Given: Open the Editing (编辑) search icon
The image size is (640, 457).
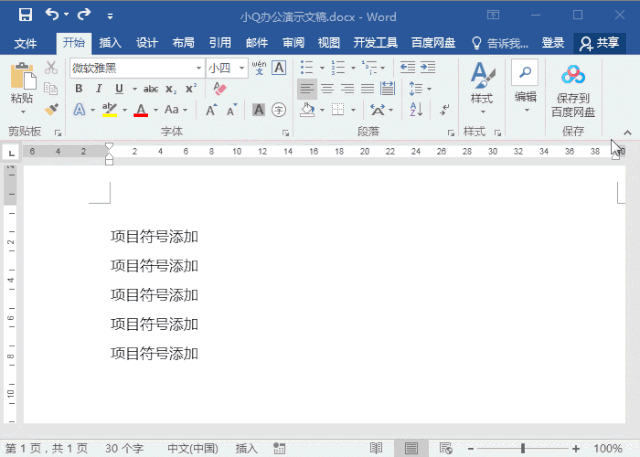Looking at the screenshot, I should (525, 72).
